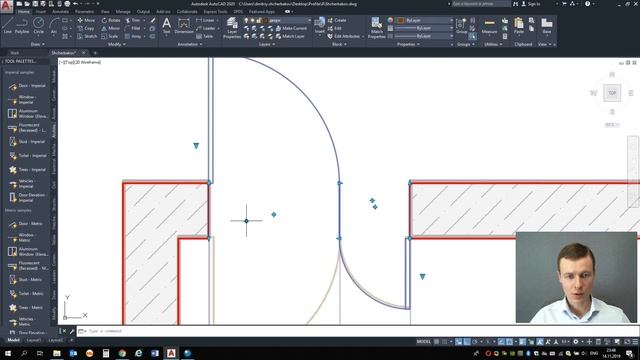Click Edit Attributes button
Viewport: 640px width, 360px height.
click(344, 36)
